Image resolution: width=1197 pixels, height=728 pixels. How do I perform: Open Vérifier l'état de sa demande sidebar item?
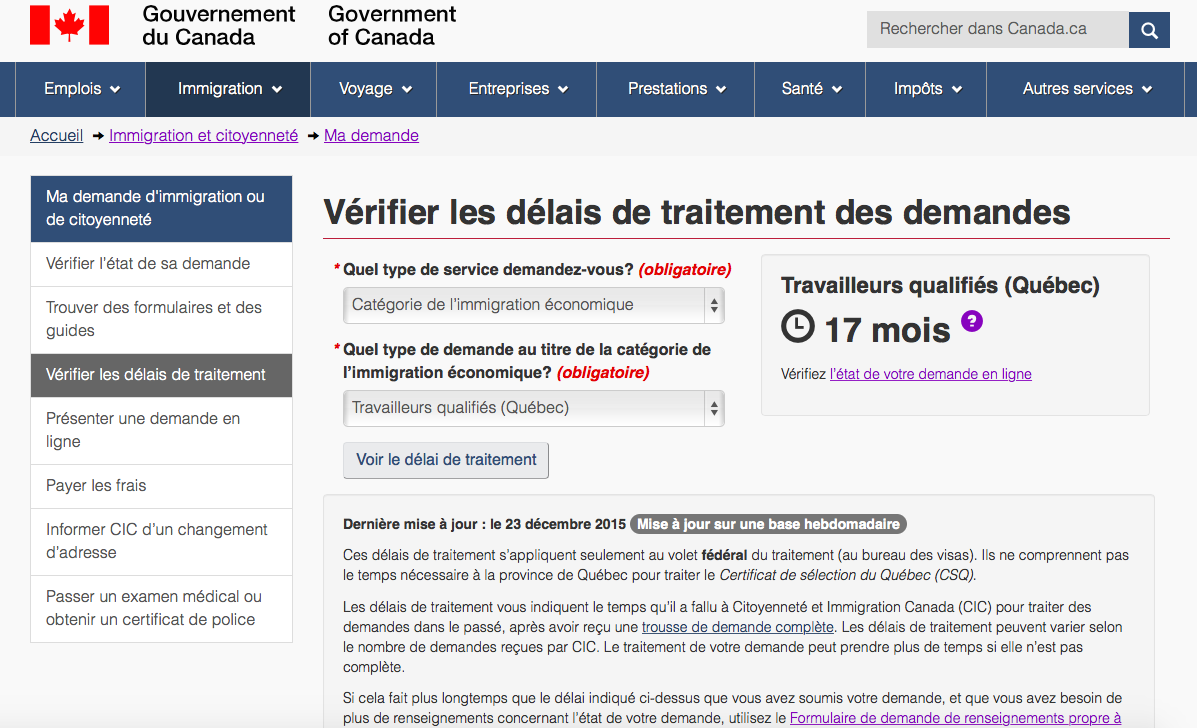tap(148, 264)
